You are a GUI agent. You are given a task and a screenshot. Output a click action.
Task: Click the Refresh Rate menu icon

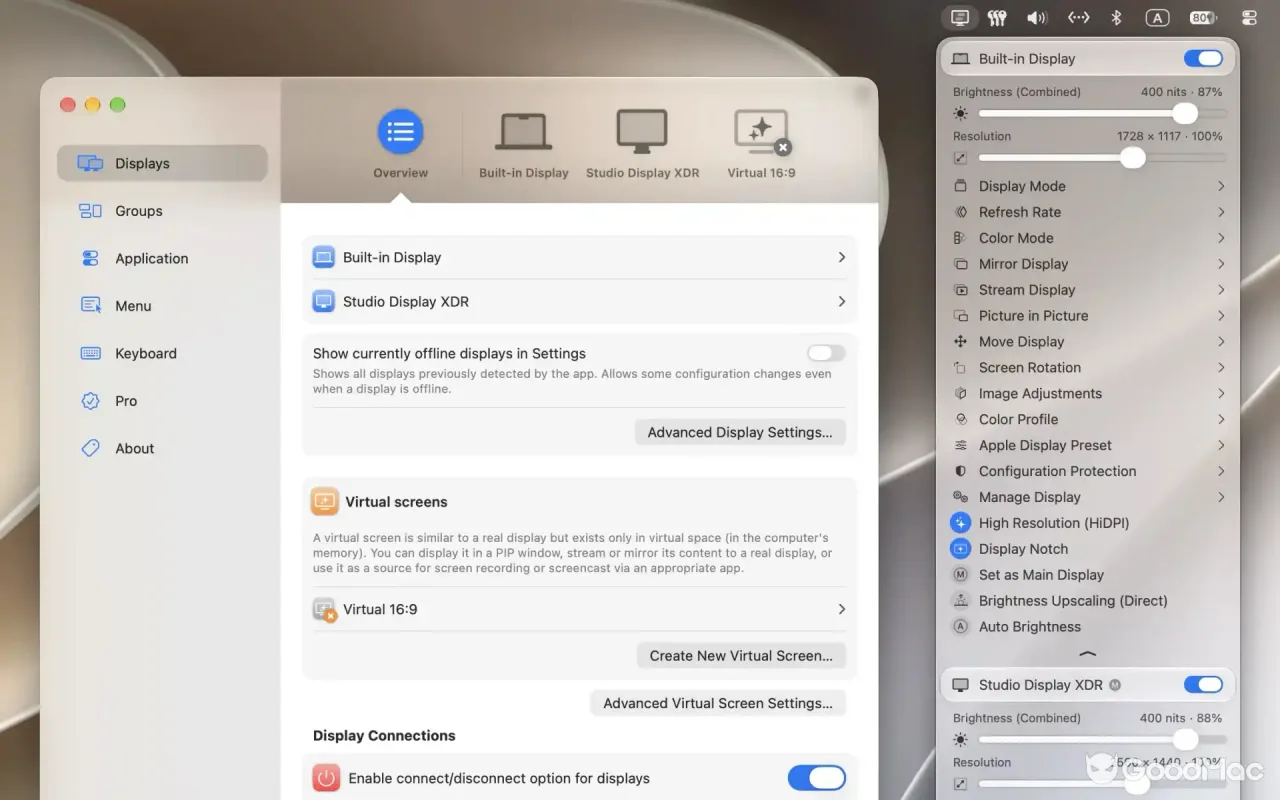961,212
